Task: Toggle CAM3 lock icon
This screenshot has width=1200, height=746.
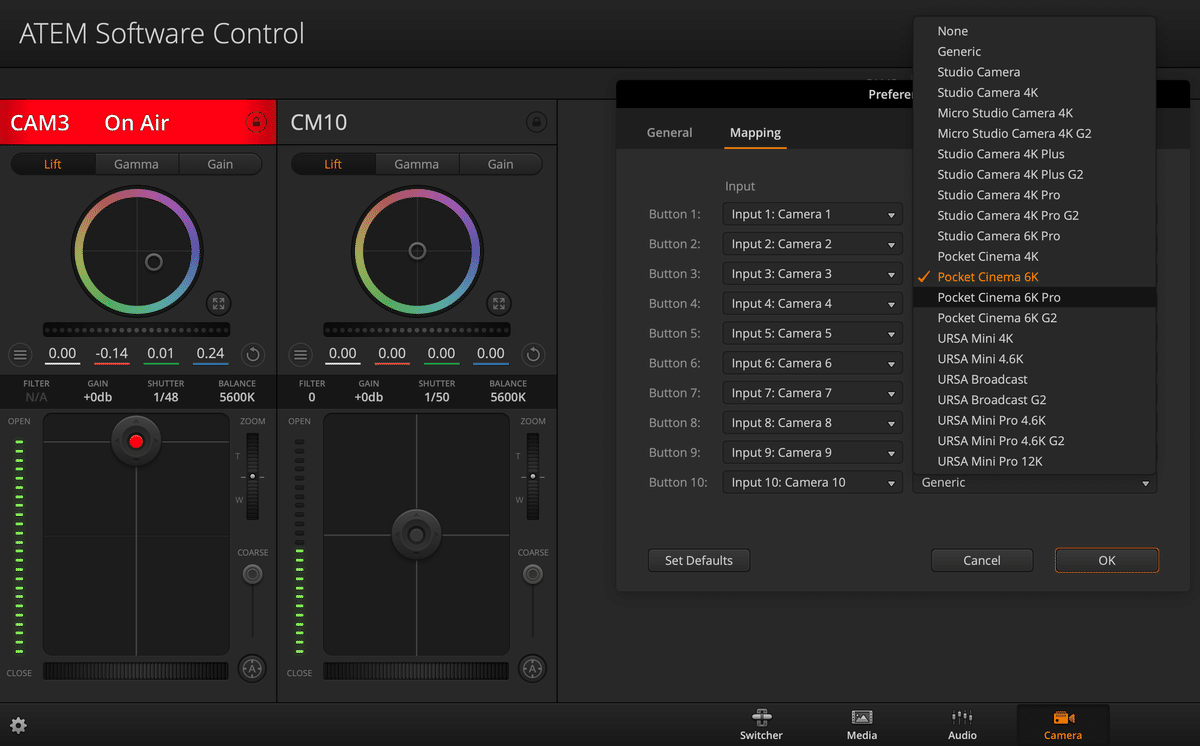Action: point(256,123)
